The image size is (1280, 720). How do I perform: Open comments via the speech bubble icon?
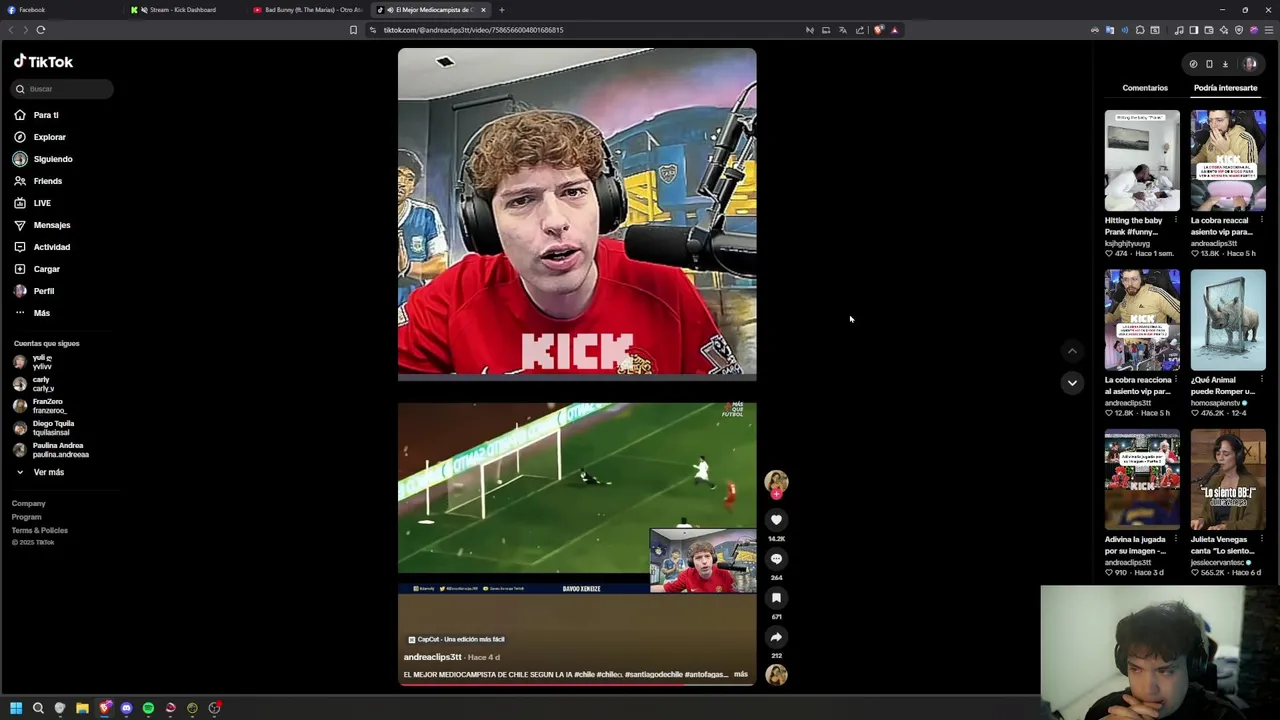click(776, 559)
